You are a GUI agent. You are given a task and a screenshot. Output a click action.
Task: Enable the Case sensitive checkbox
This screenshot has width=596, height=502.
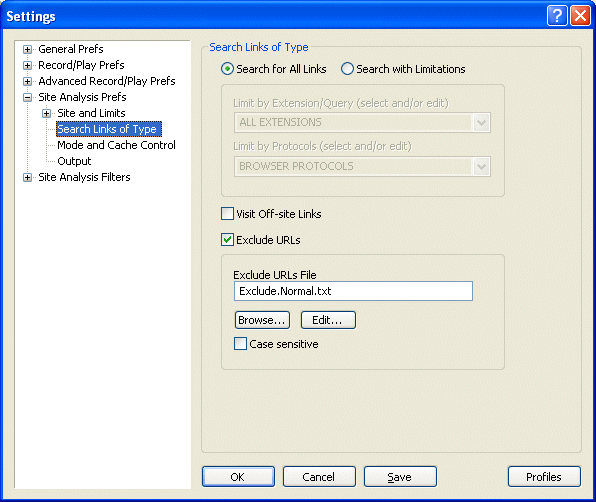click(x=240, y=344)
